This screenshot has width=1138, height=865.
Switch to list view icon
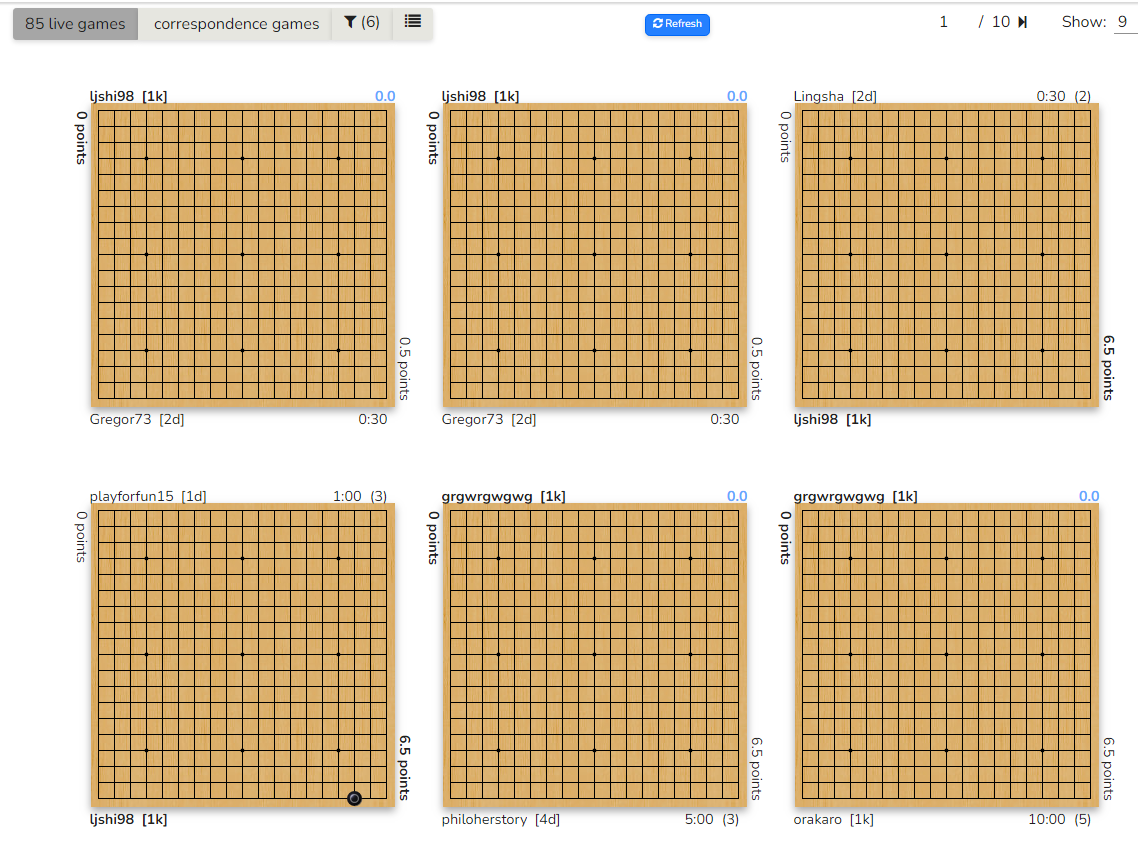[x=412, y=22]
